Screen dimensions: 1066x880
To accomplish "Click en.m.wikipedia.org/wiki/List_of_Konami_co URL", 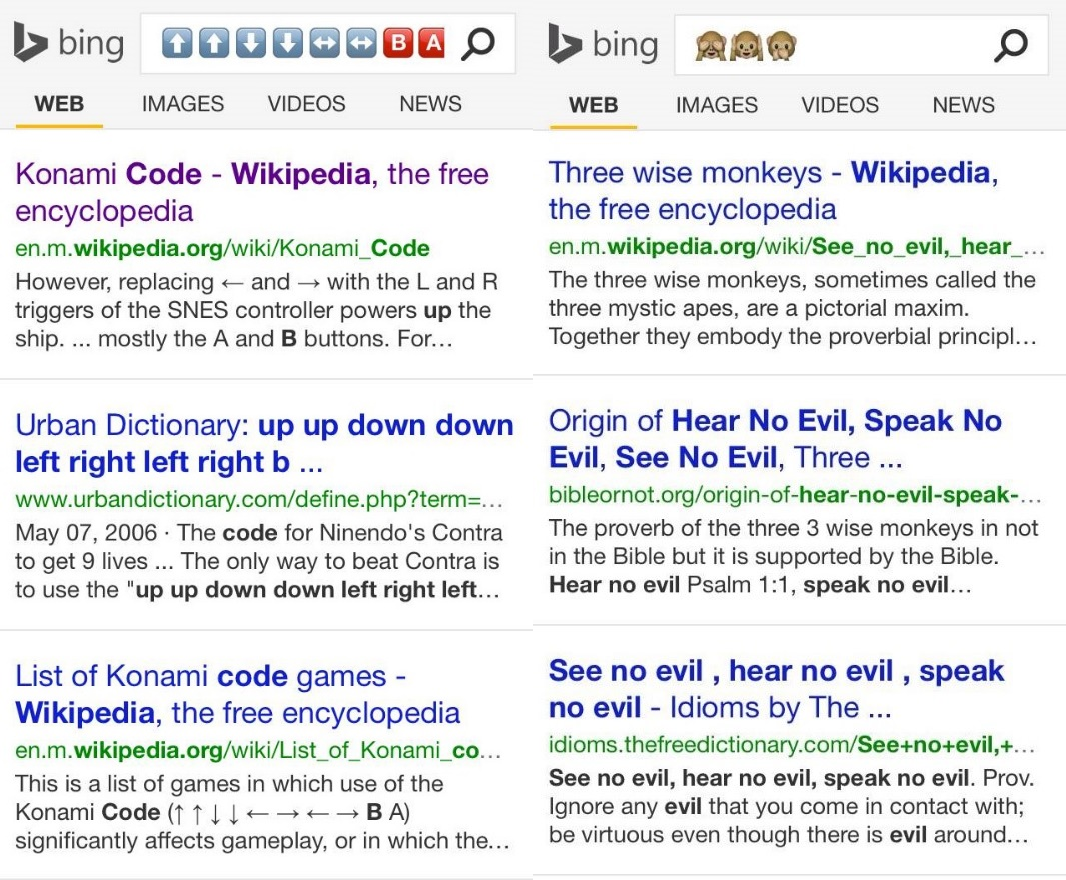I will [x=258, y=751].
